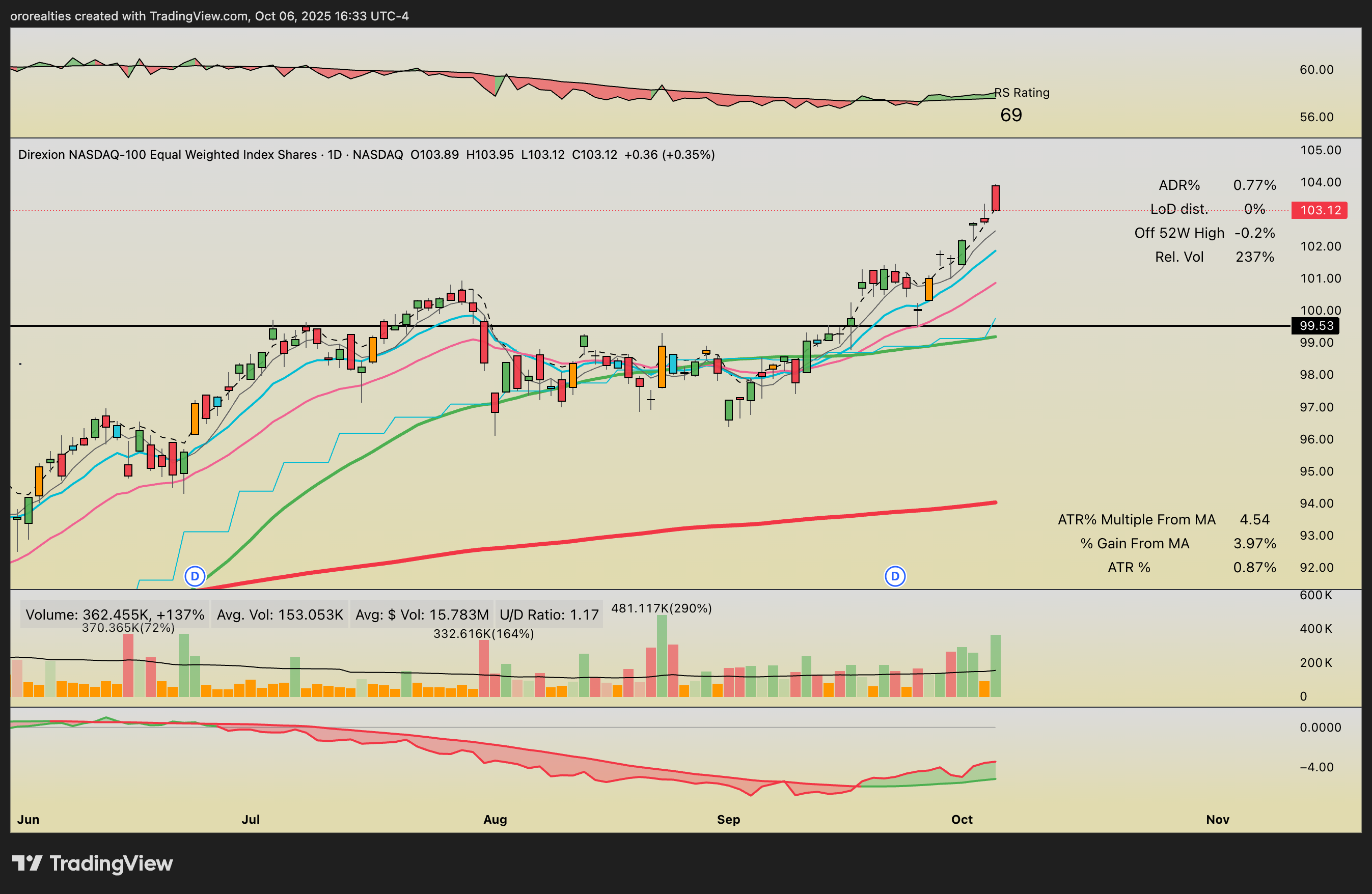Image resolution: width=1372 pixels, height=894 pixels.
Task: Click the left dividend D marker near July
Action: 195,576
